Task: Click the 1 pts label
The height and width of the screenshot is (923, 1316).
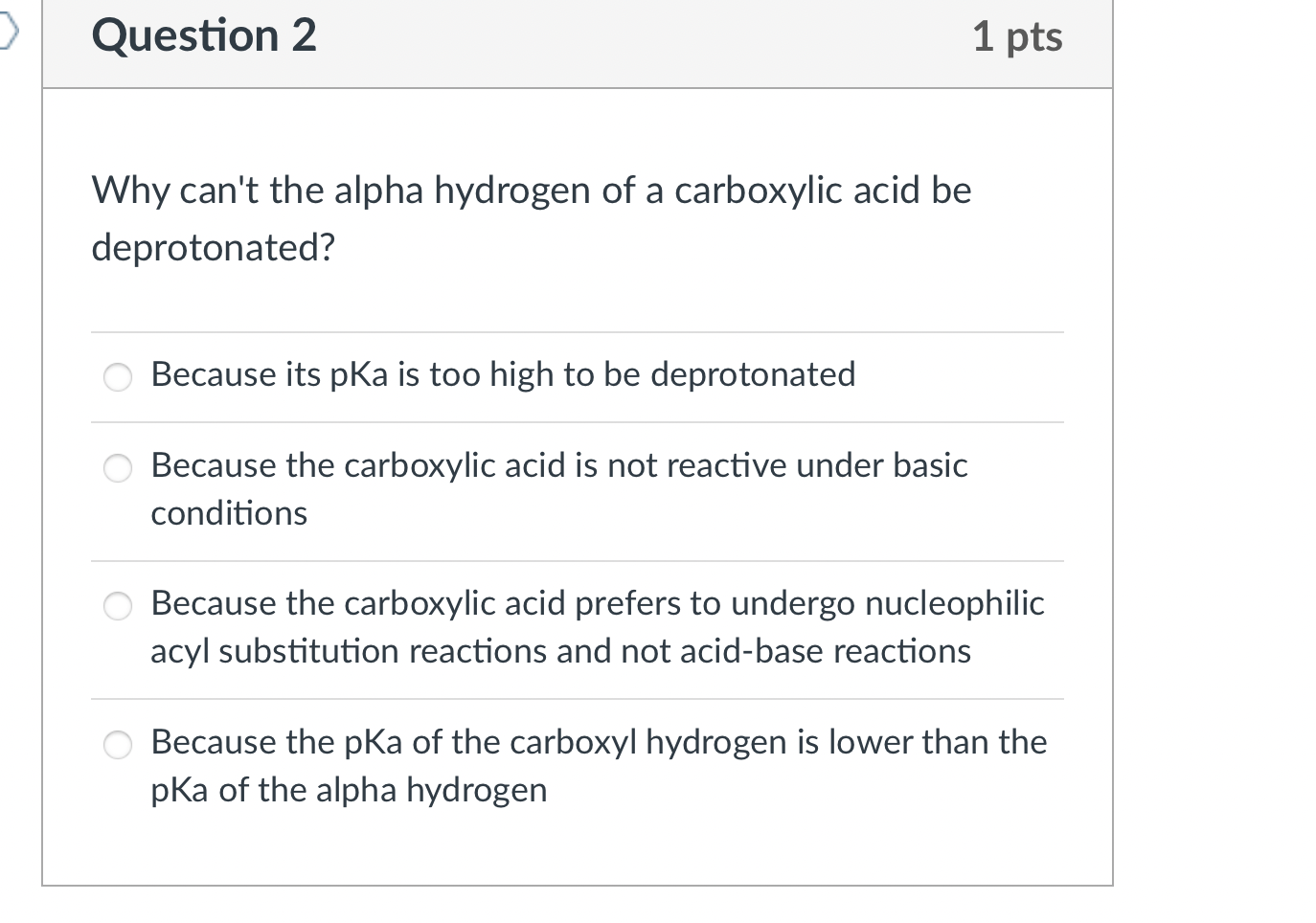Action: click(x=1017, y=36)
